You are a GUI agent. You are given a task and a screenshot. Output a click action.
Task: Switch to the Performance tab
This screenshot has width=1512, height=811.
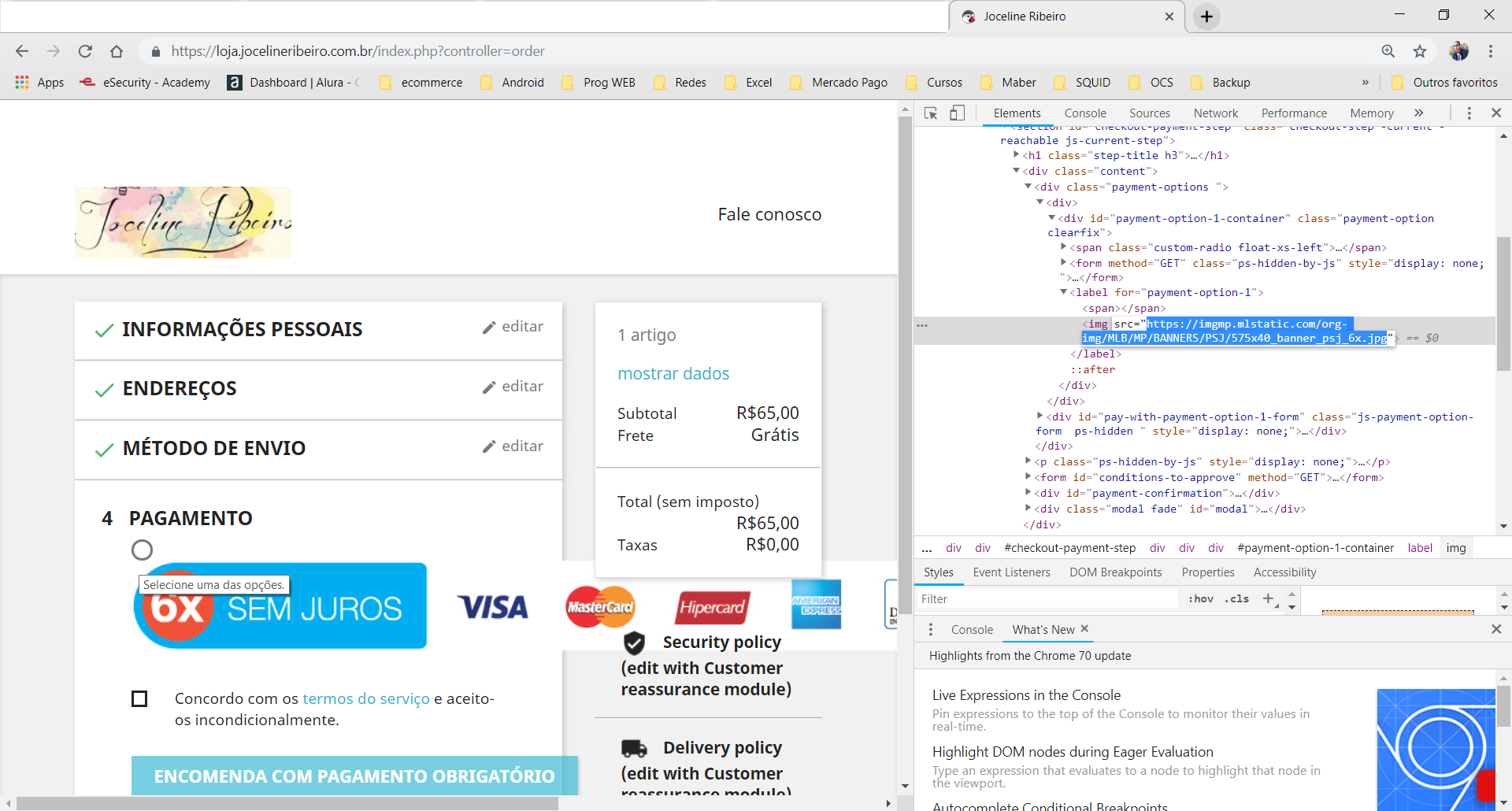coord(1294,113)
